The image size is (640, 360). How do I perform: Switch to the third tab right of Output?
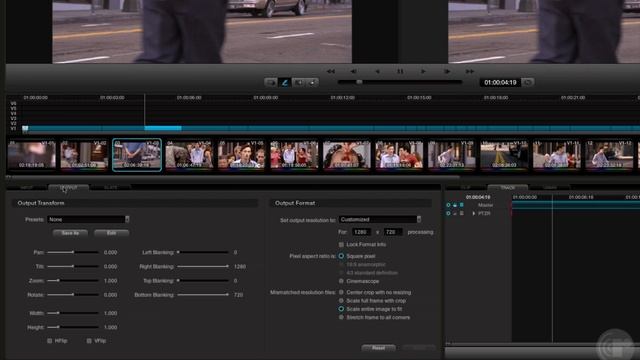[111, 188]
